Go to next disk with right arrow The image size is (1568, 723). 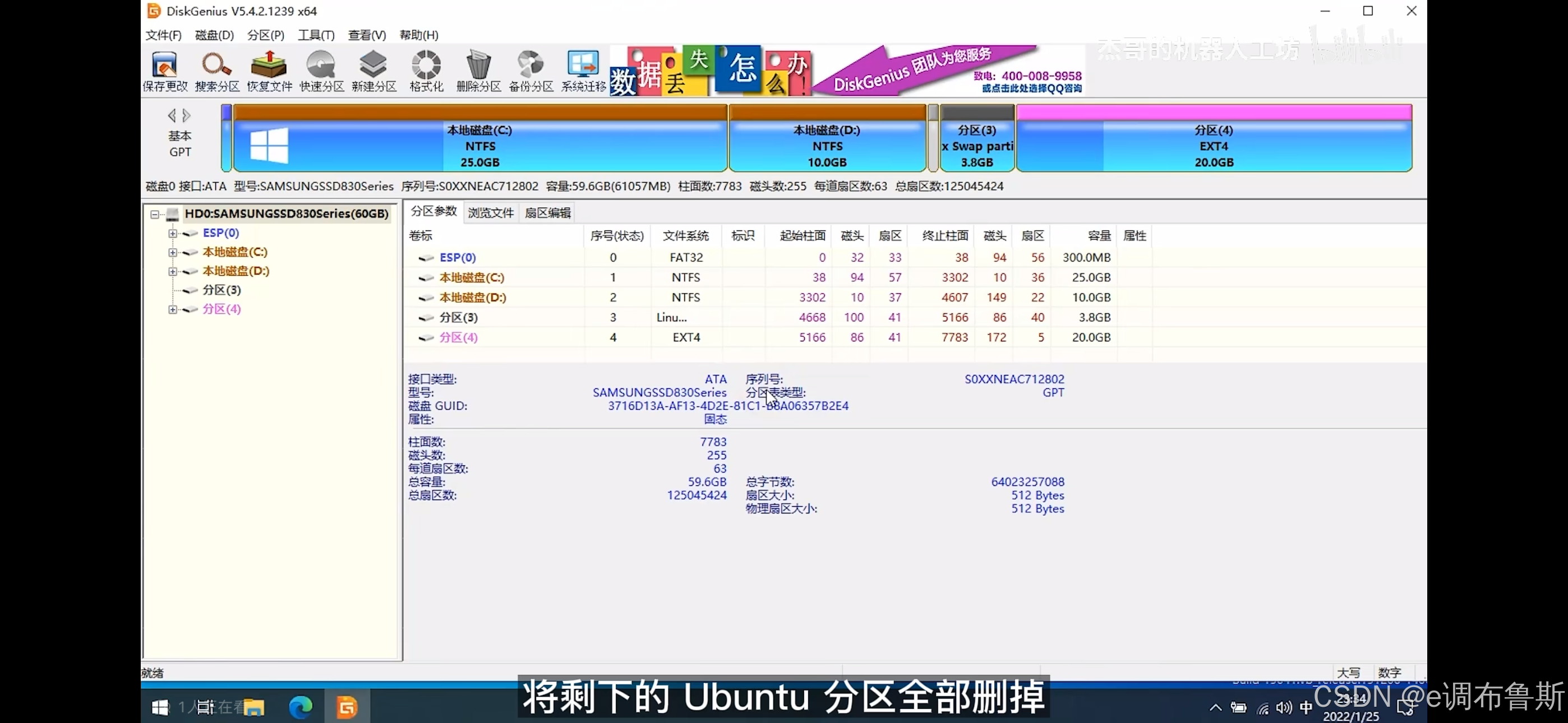186,115
